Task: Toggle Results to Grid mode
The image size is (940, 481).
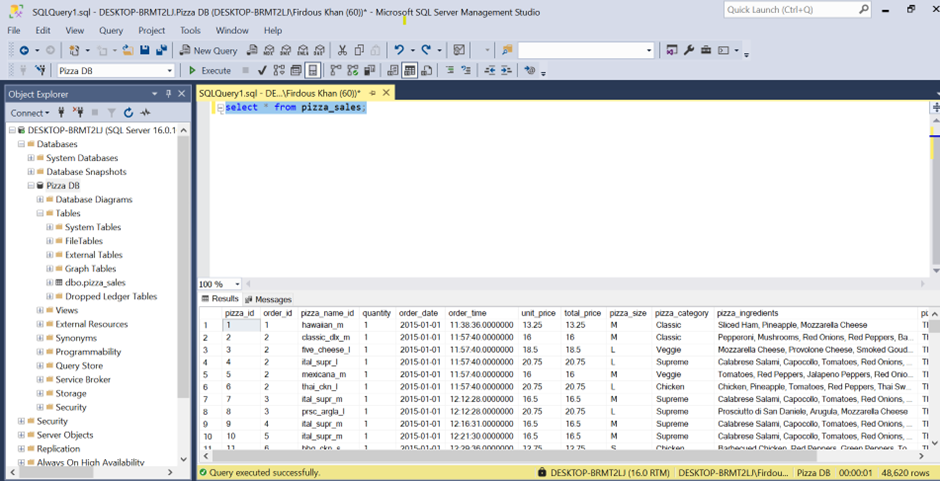Action: [x=409, y=71]
